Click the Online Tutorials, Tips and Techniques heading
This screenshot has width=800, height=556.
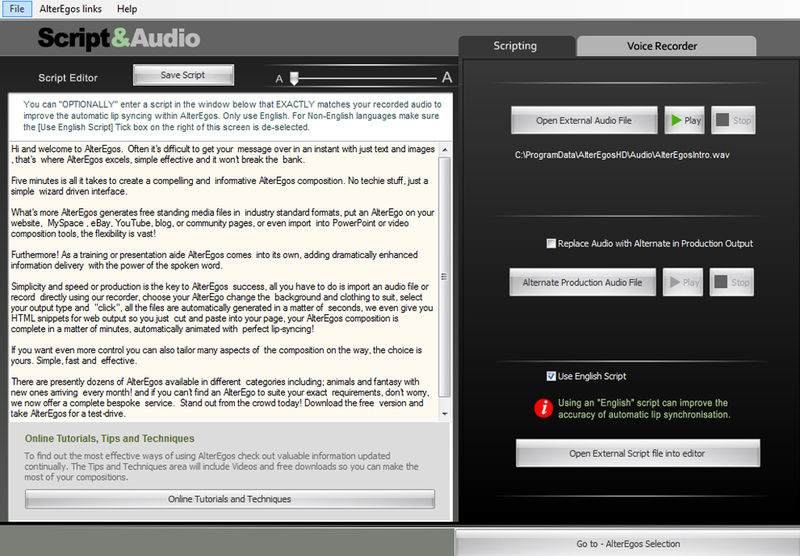(110, 439)
